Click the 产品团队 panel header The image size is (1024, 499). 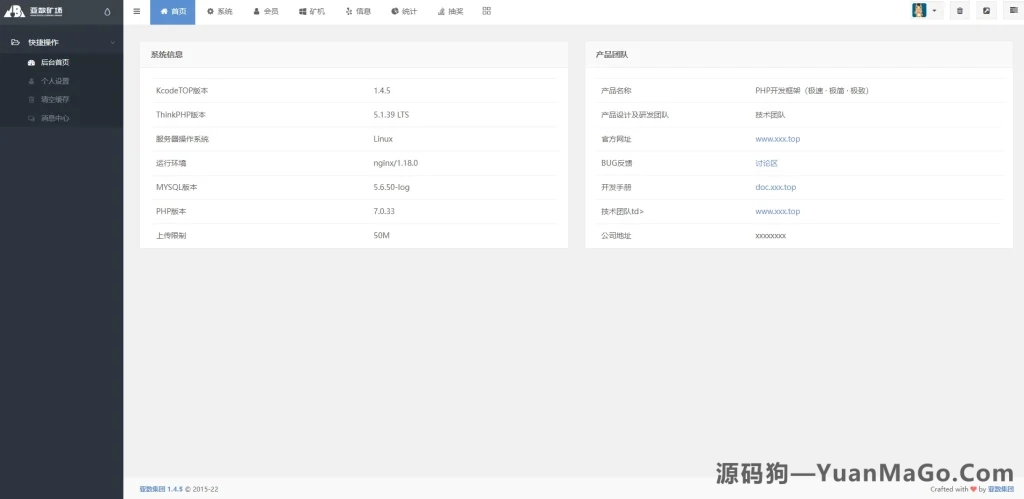coord(799,55)
